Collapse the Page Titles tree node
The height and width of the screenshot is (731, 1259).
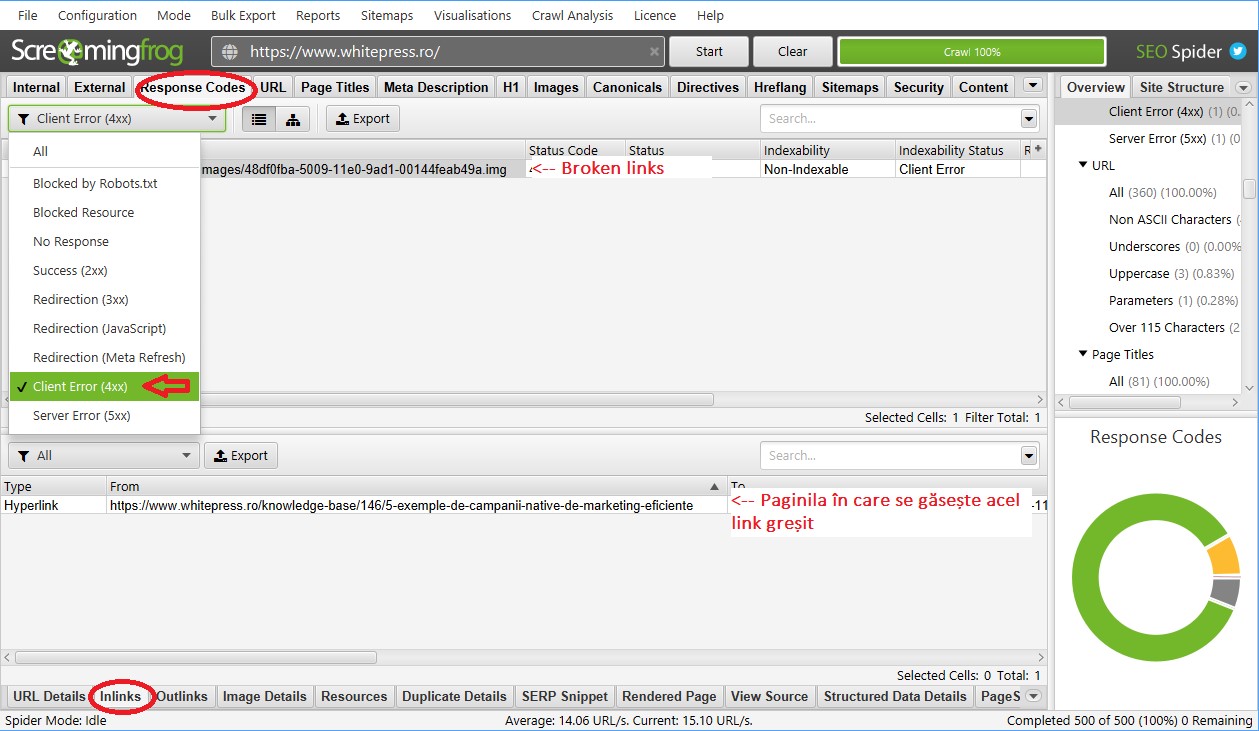point(1083,354)
